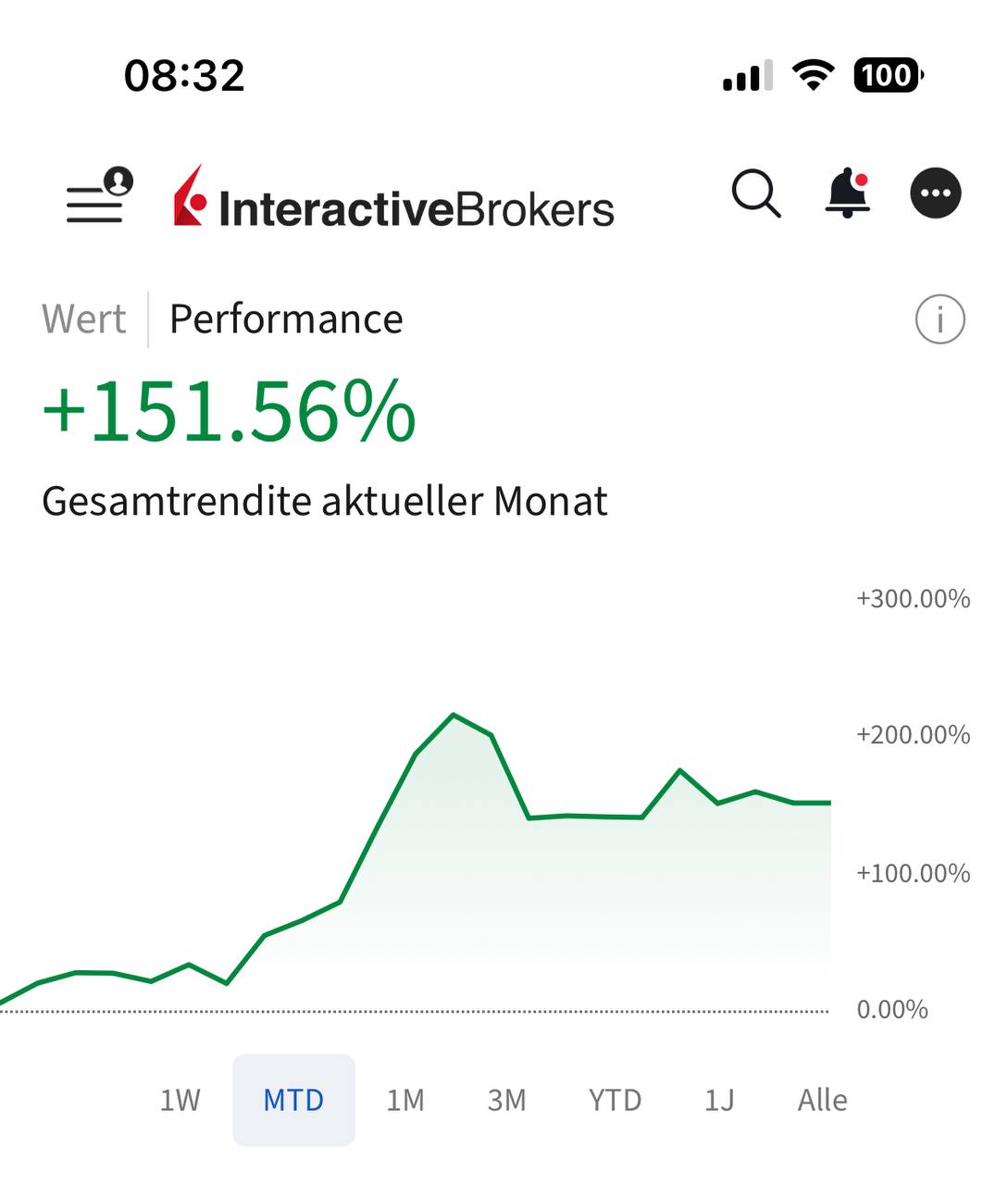Image resolution: width=1008 pixels, height=1185 pixels.
Task: Select the 1W time range
Action: pos(180,1100)
